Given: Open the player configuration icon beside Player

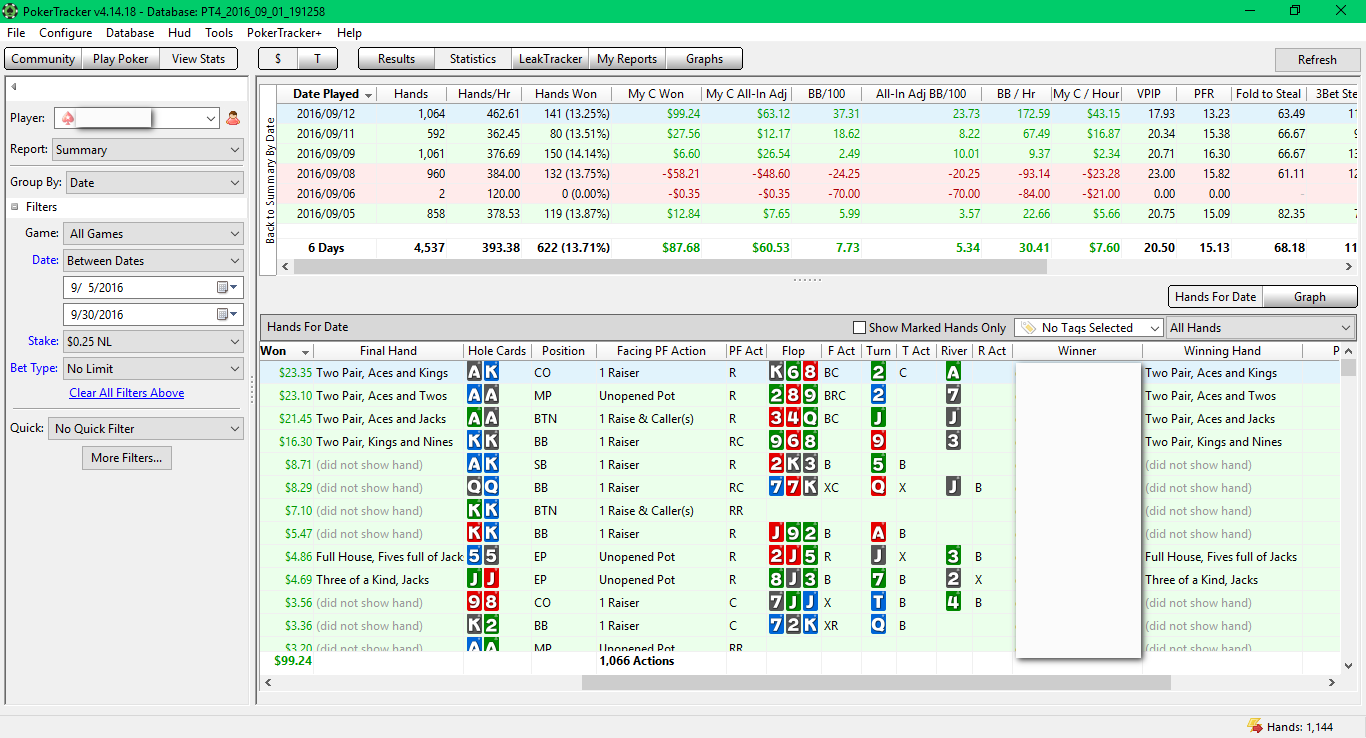Looking at the screenshot, I should (x=233, y=118).
